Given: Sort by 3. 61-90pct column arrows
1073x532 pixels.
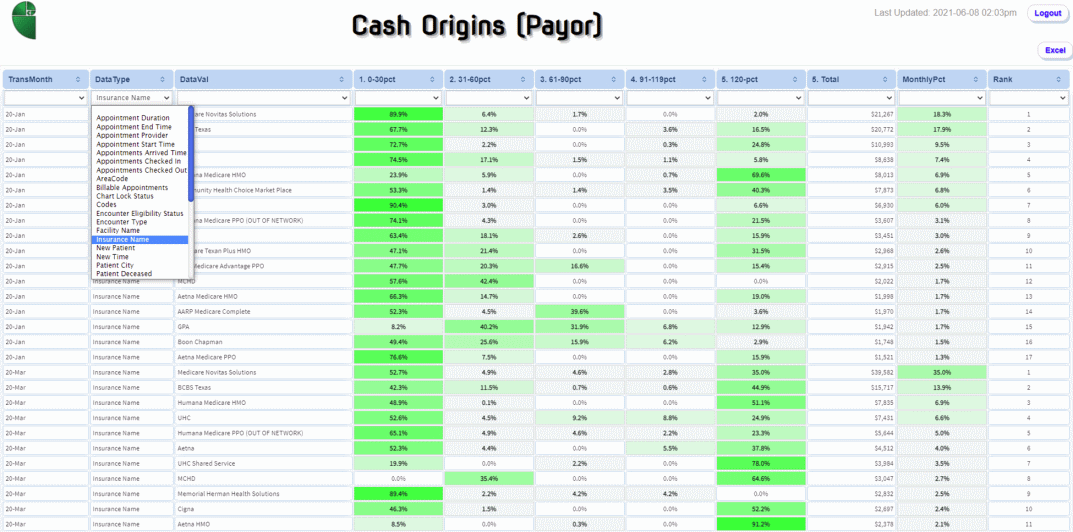Looking at the screenshot, I should tap(614, 80).
